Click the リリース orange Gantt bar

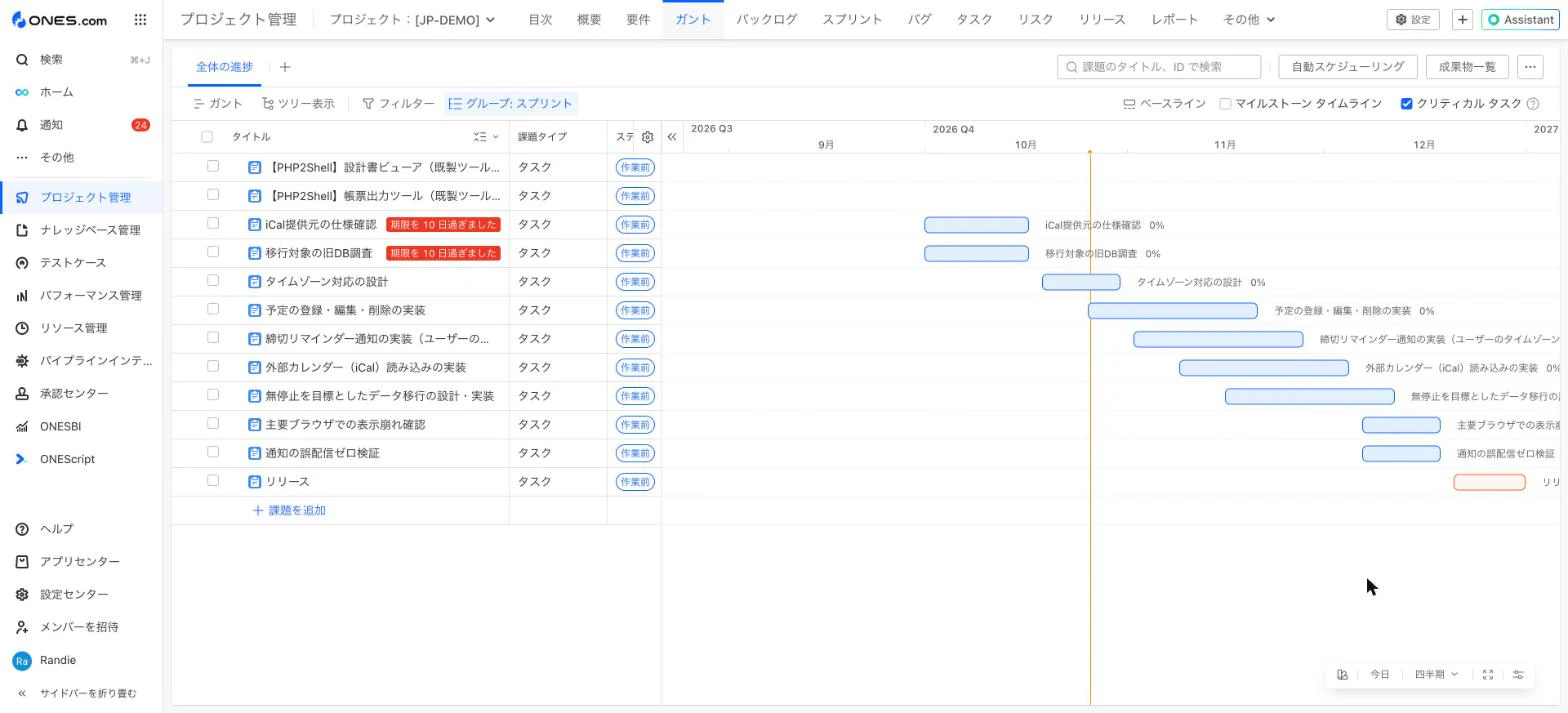pos(1489,482)
